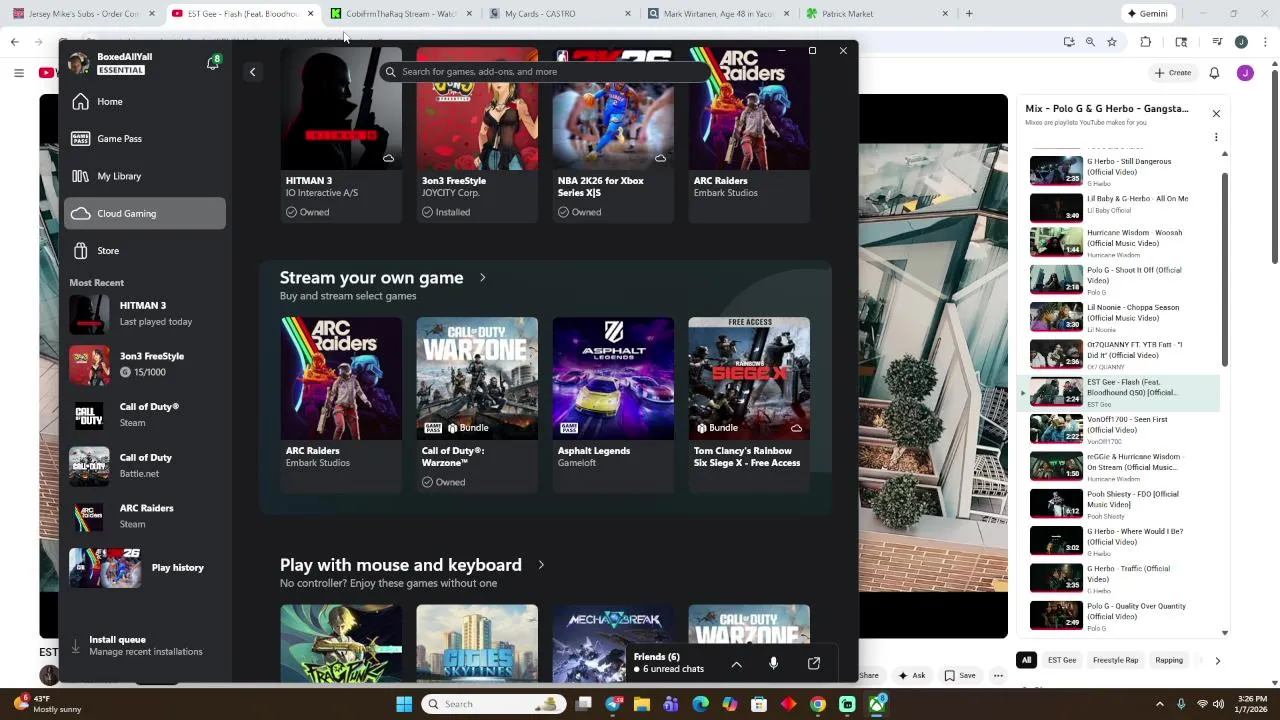Open File Explorer from taskbar

tap(642, 704)
